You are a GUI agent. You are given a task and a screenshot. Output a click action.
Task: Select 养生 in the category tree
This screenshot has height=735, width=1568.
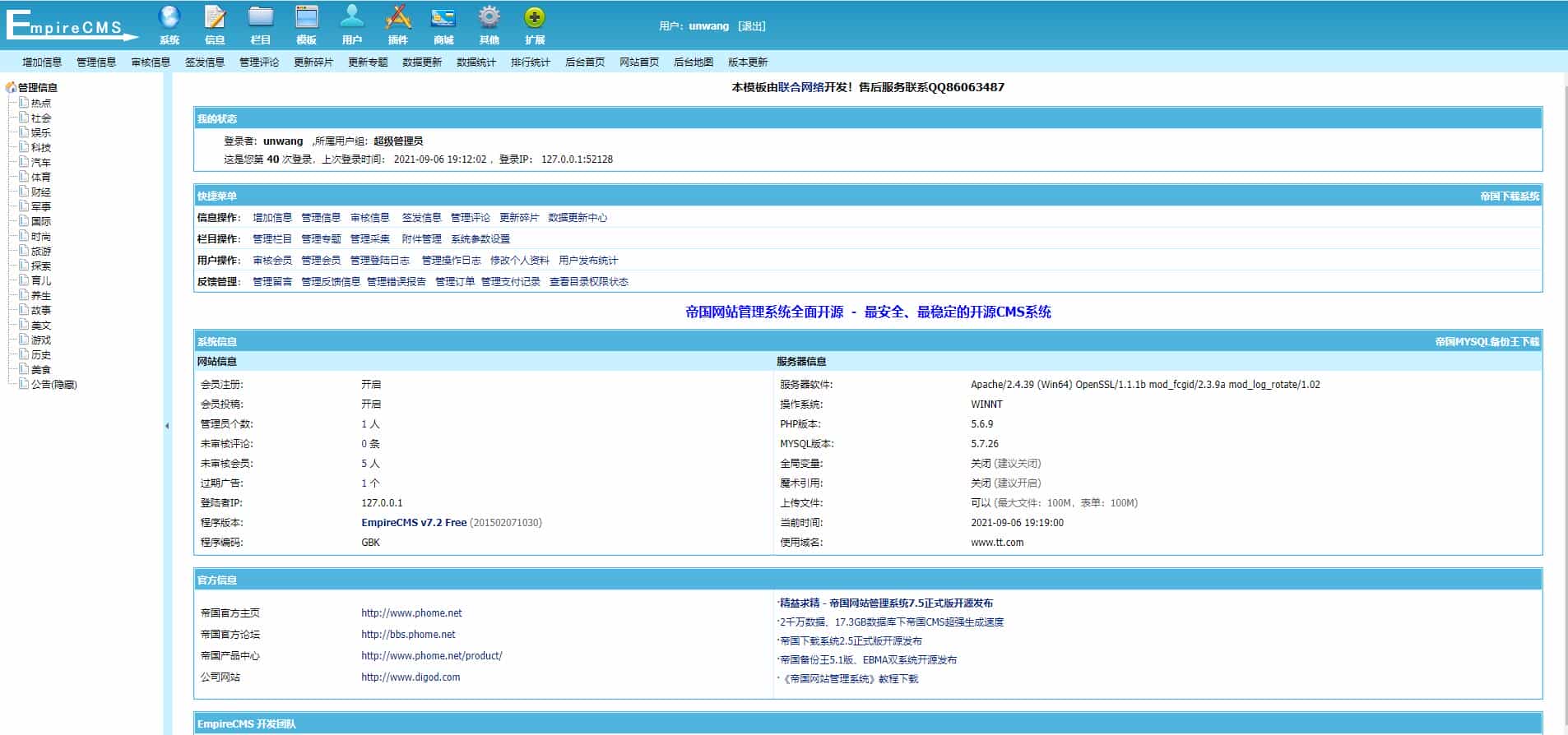pyautogui.click(x=41, y=295)
